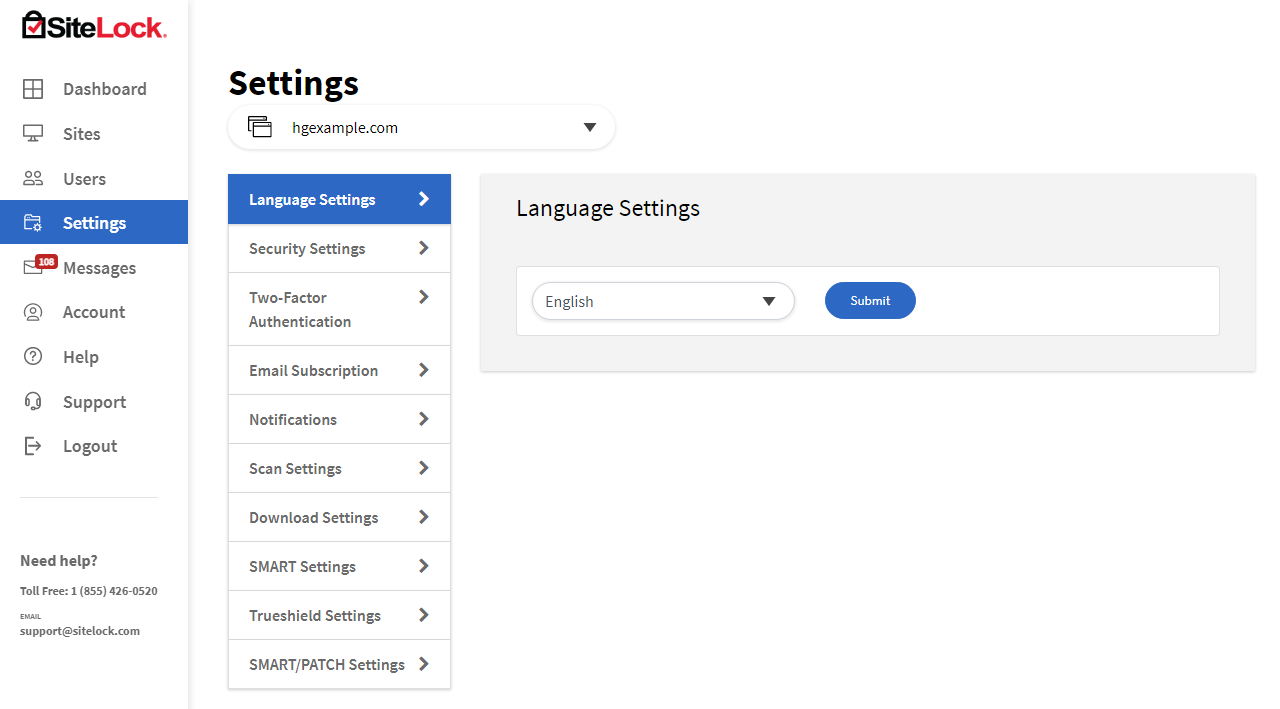Click chevron next to SMART/PATCH Settings
Image resolution: width=1280 pixels, height=709 pixels.
(424, 663)
